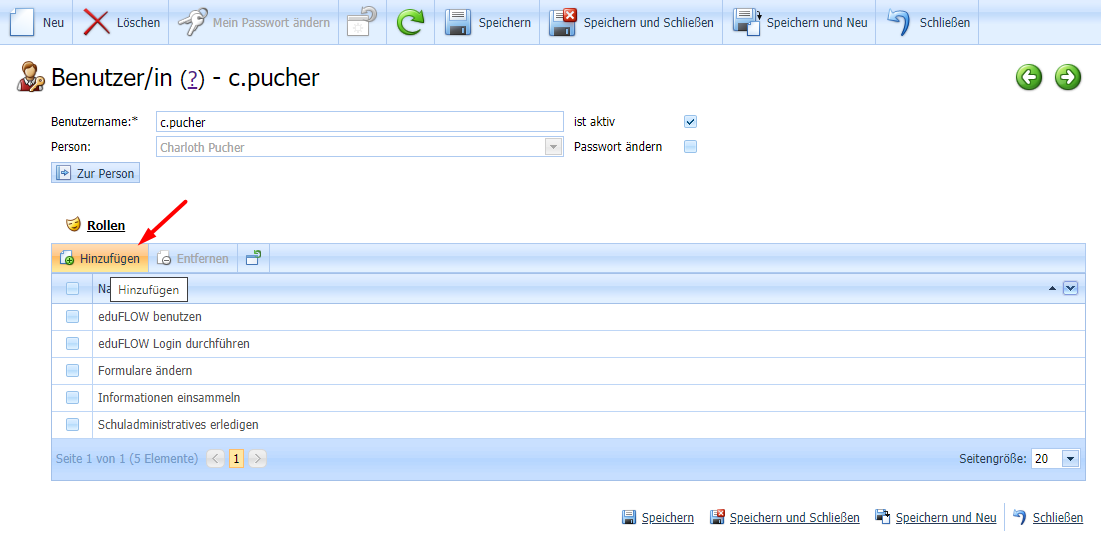This screenshot has height=536, width=1101.
Task: Go to previous user with green left arrow
Action: [x=1029, y=77]
